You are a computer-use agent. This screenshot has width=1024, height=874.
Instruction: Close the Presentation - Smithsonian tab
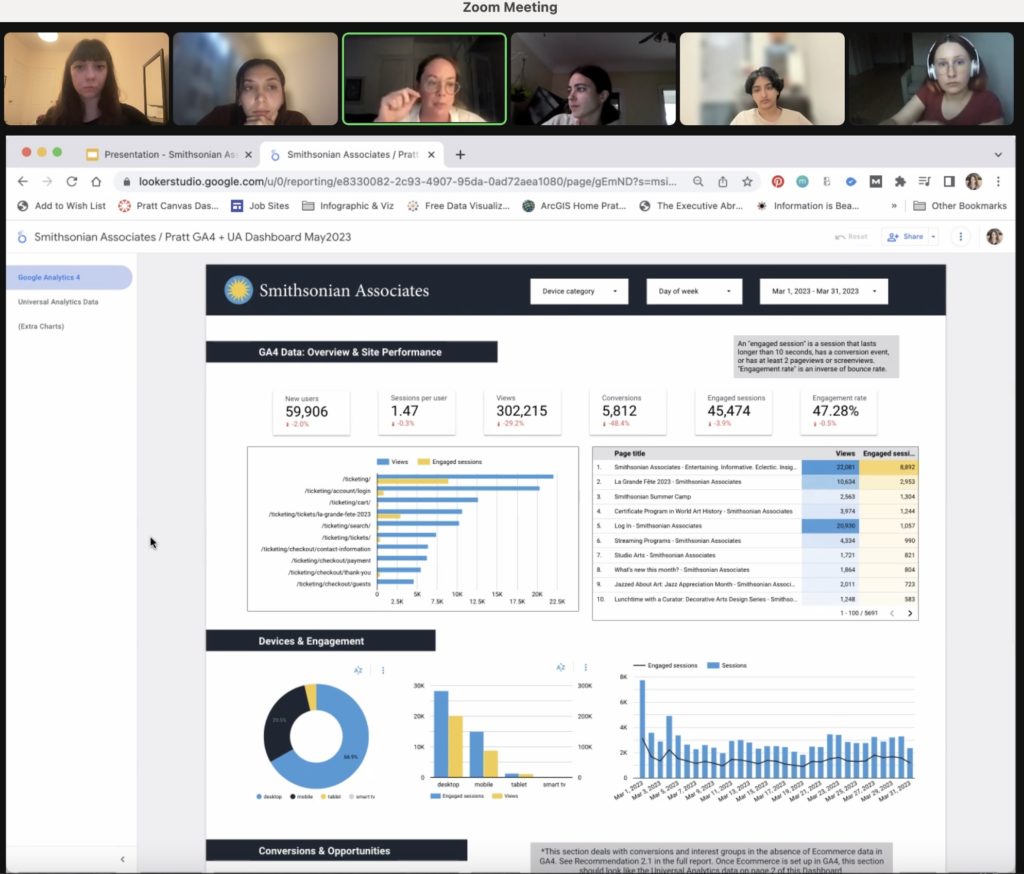coord(248,155)
